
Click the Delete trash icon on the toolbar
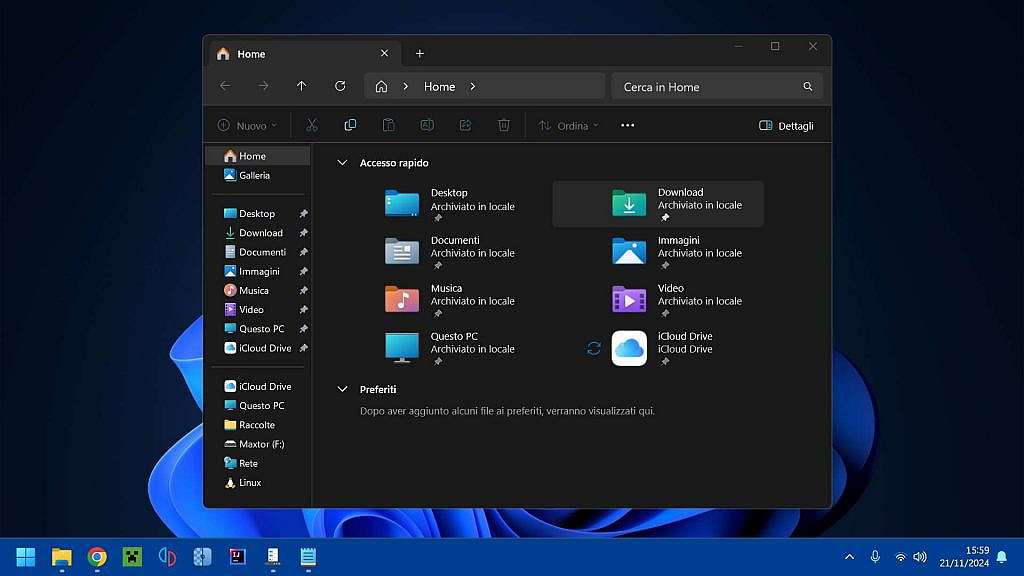(x=504, y=124)
